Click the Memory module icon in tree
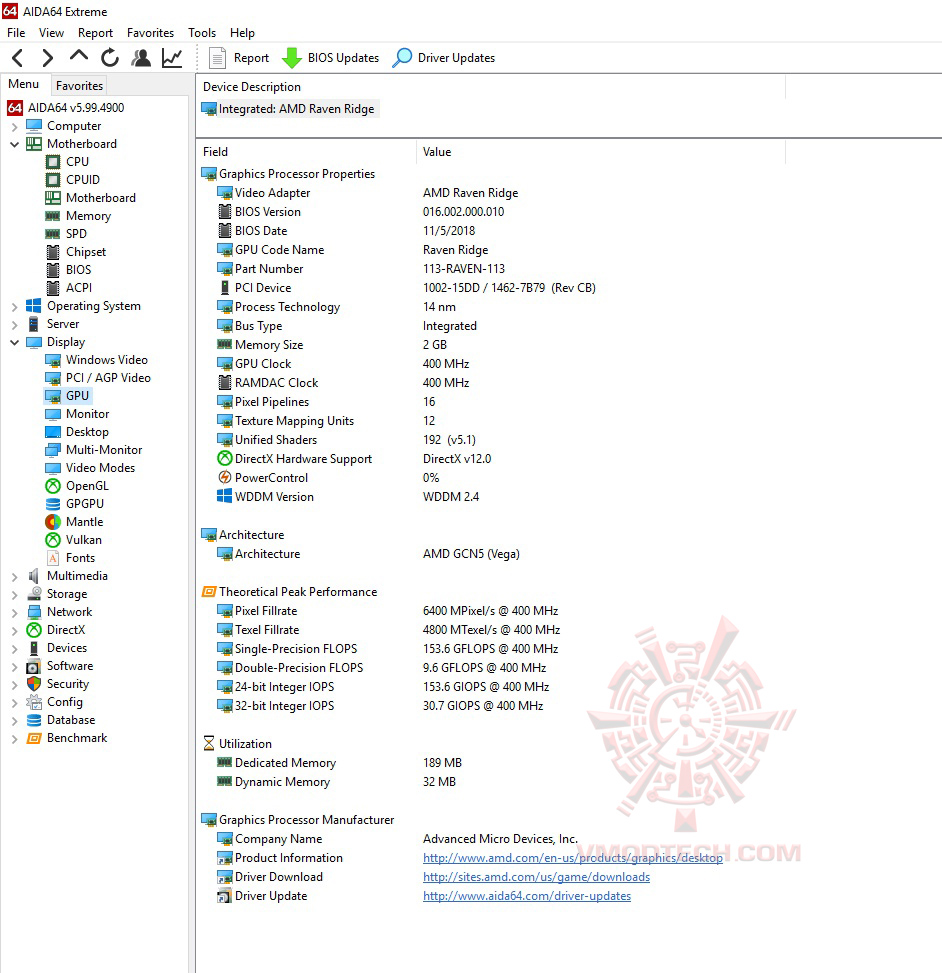942x973 pixels. click(x=53, y=216)
